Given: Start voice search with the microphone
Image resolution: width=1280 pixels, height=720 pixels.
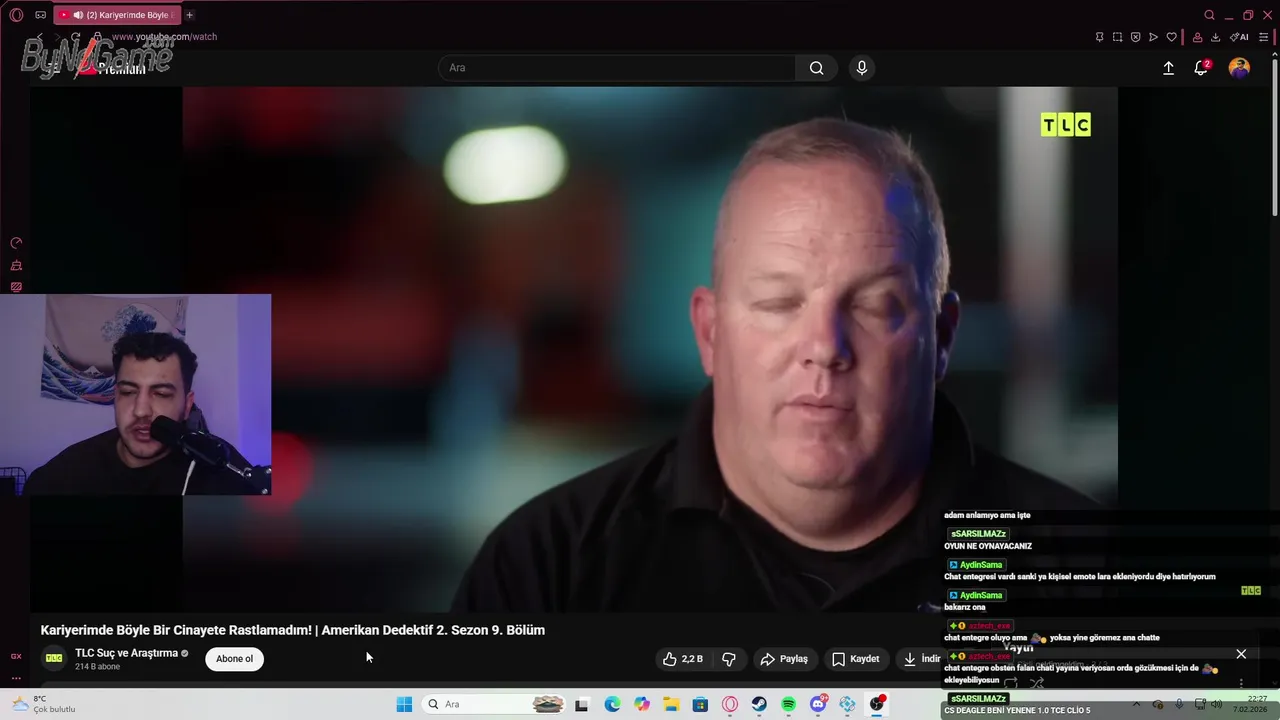Looking at the screenshot, I should [x=862, y=68].
